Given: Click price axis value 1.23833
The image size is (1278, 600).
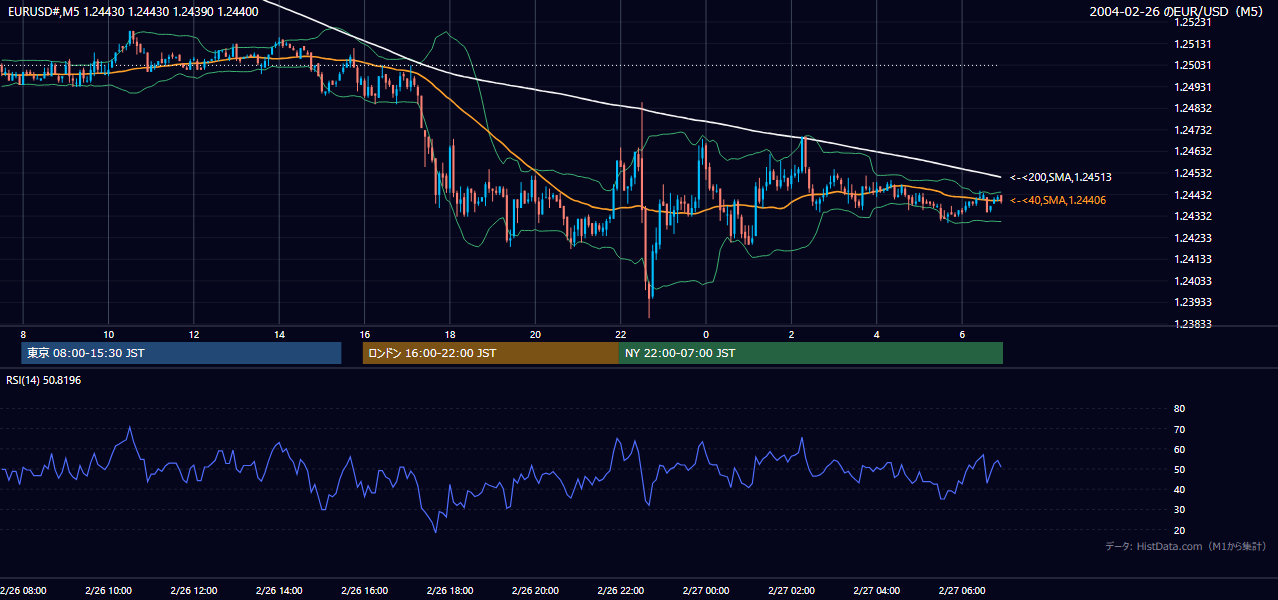Looking at the screenshot, I should point(1193,324).
